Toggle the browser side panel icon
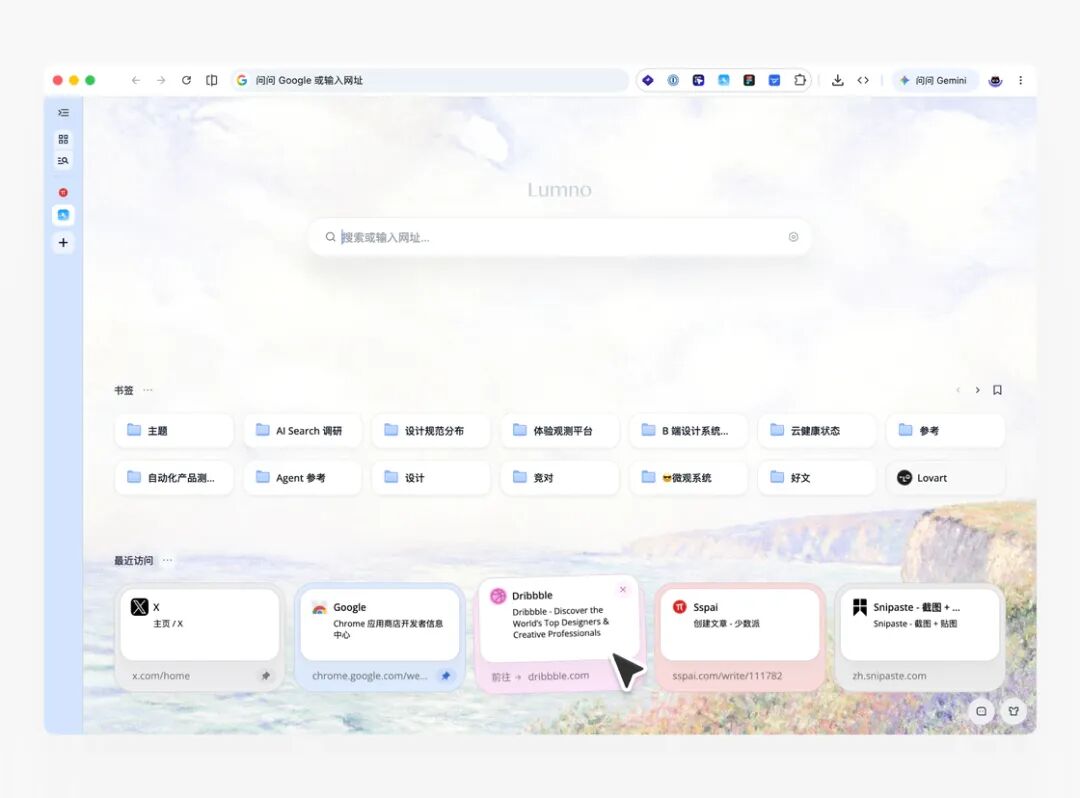1080x798 pixels. click(x=211, y=81)
